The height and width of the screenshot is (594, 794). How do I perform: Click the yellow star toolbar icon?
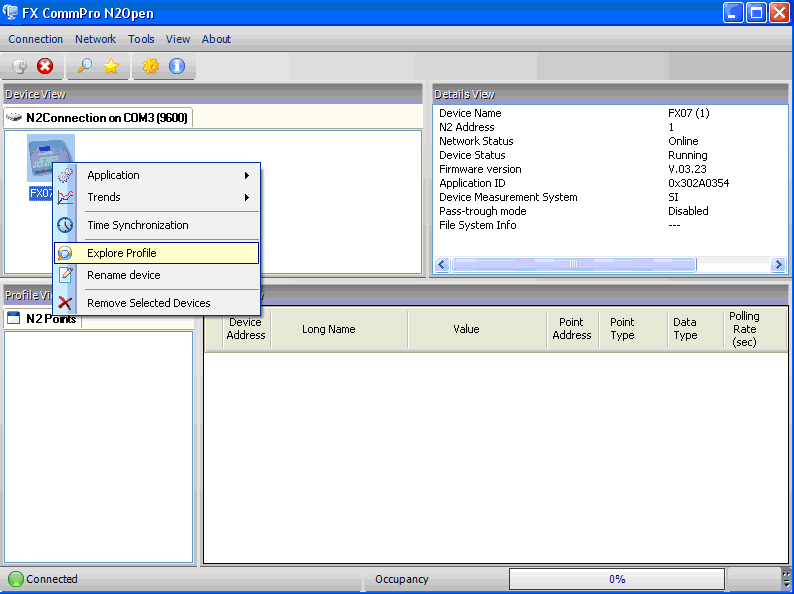tap(111, 66)
